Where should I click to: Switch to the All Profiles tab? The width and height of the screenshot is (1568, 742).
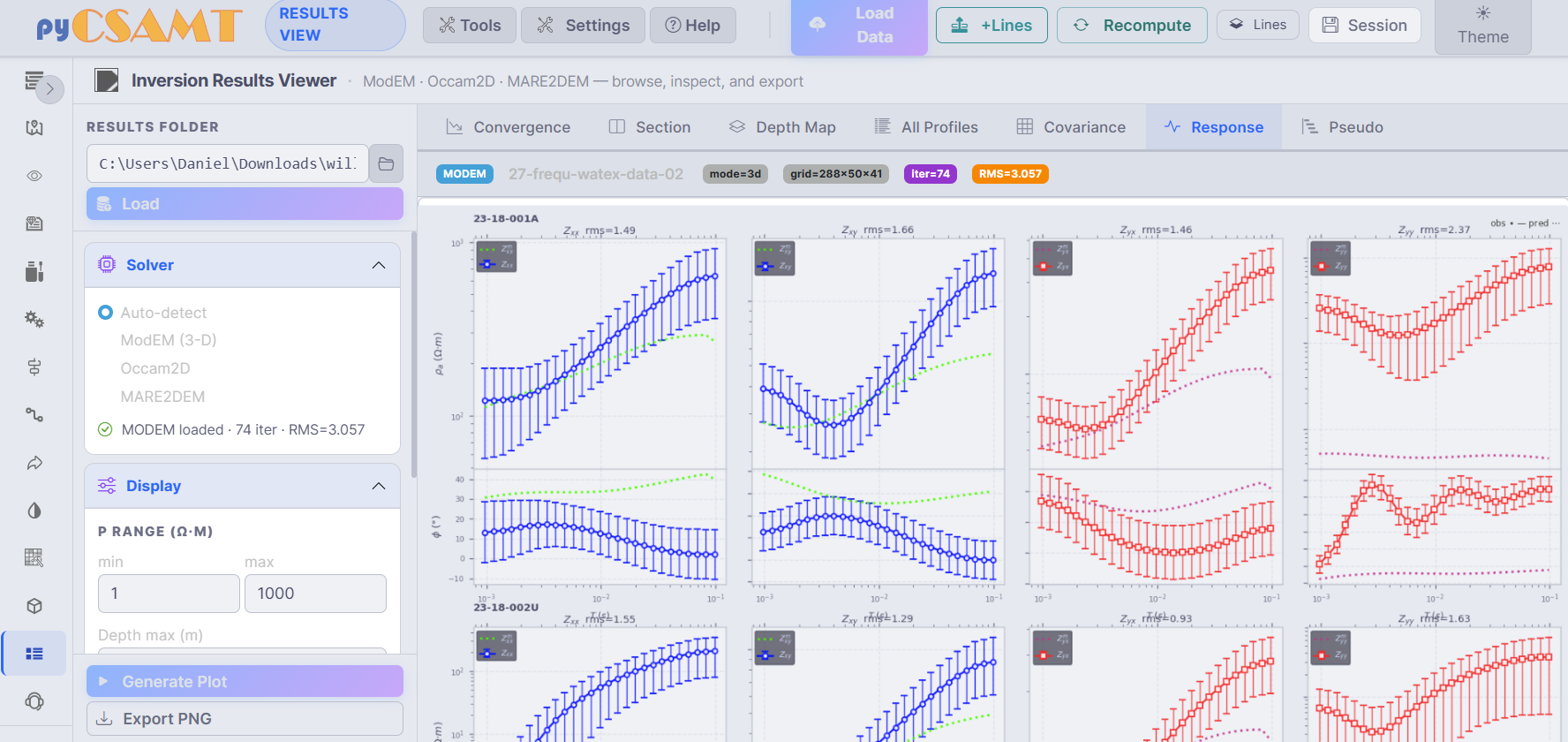click(926, 127)
